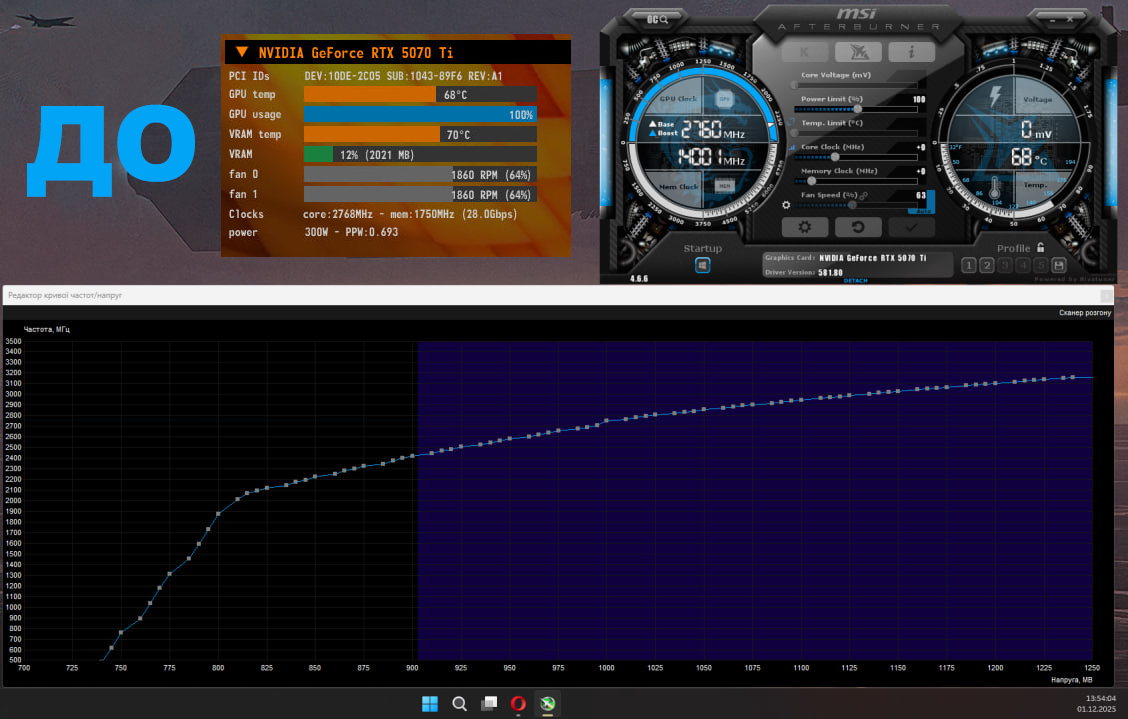Viewport: 1128px width, 719px height.
Task: Expand the NVIDIA GeForce RTX 5070 Ti overlay triangle
Action: pos(241,52)
